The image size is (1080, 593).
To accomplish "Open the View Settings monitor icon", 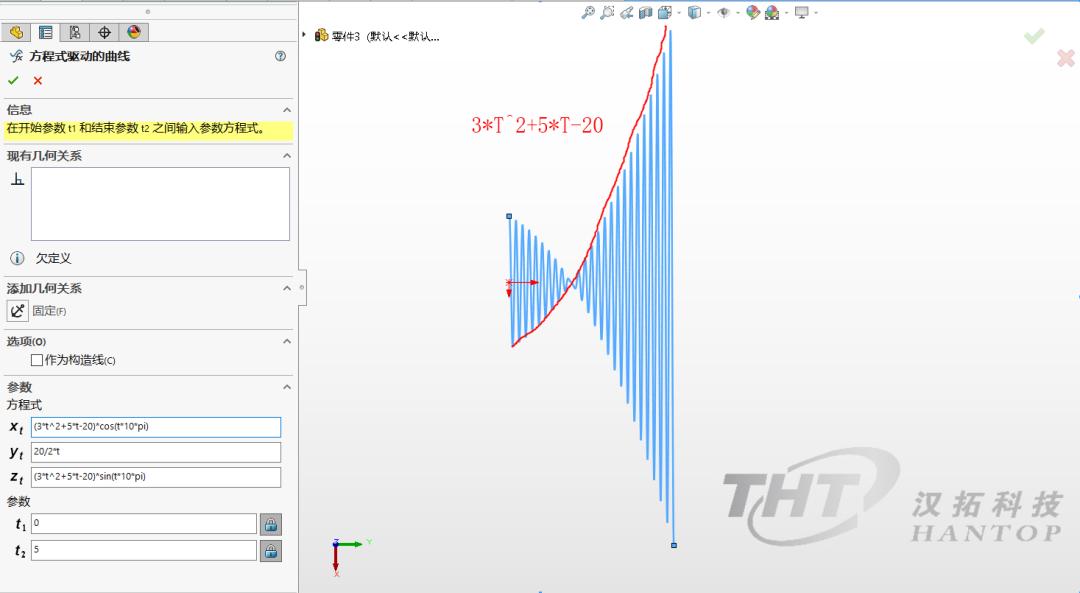I will pyautogui.click(x=802, y=12).
